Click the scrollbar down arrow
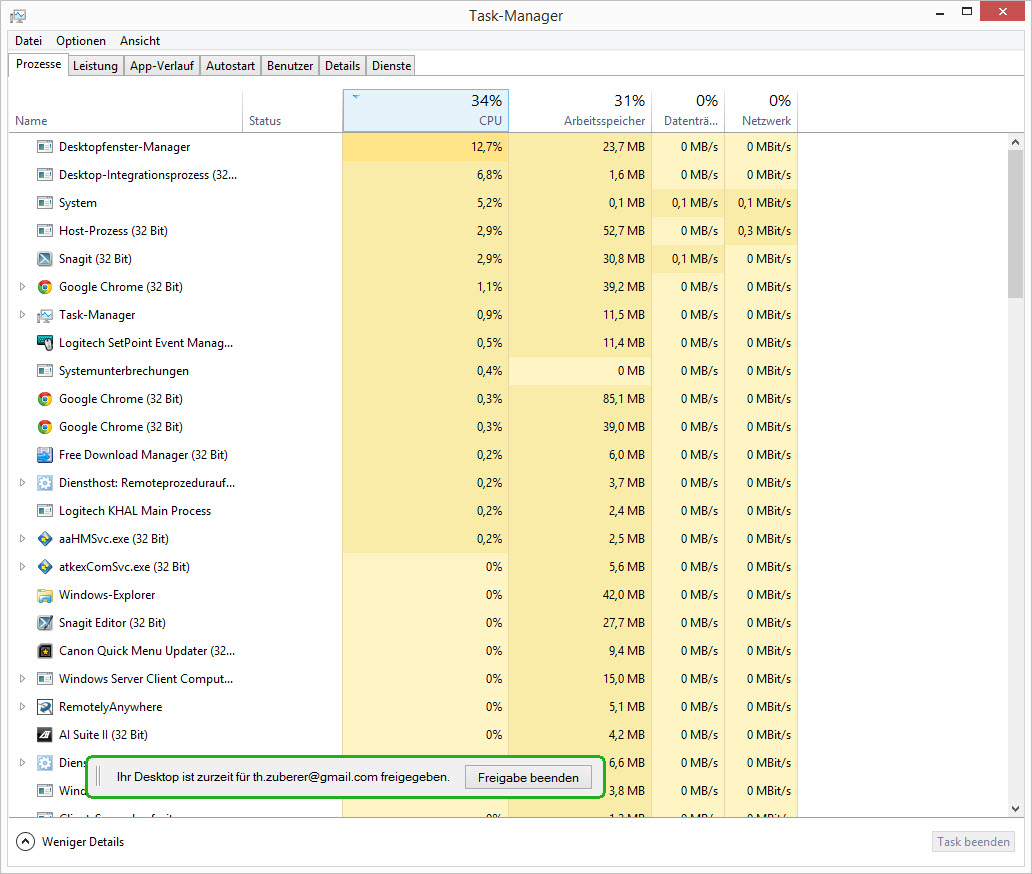 click(1015, 809)
